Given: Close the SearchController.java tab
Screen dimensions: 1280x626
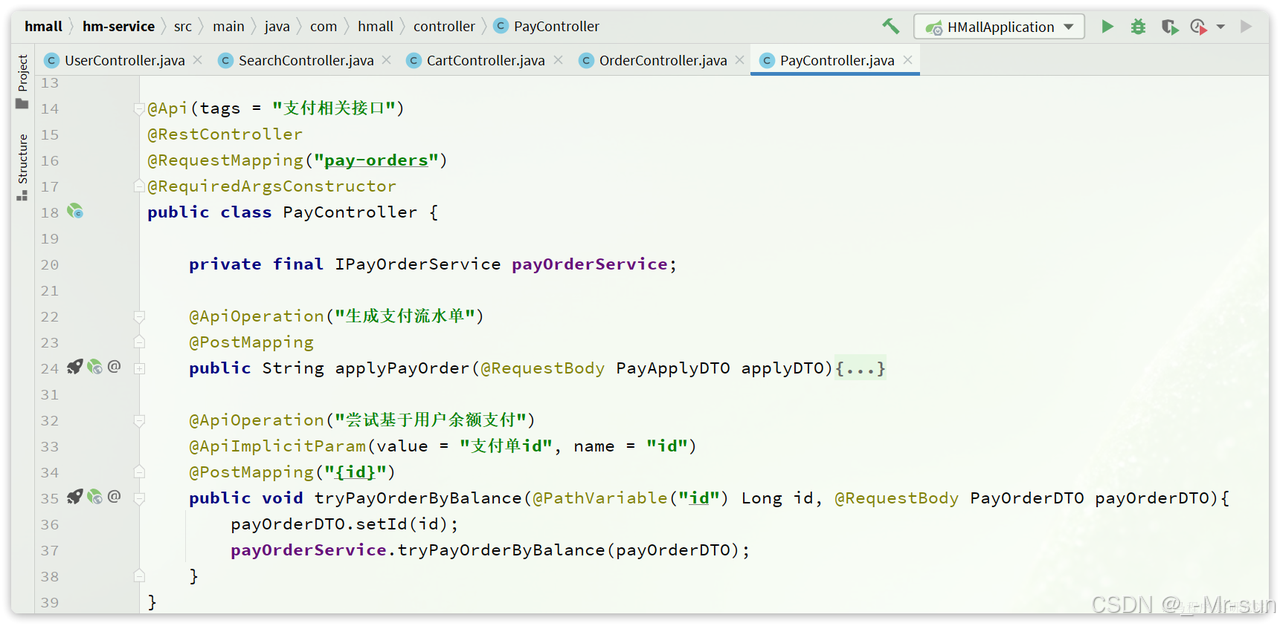Looking at the screenshot, I should [384, 60].
